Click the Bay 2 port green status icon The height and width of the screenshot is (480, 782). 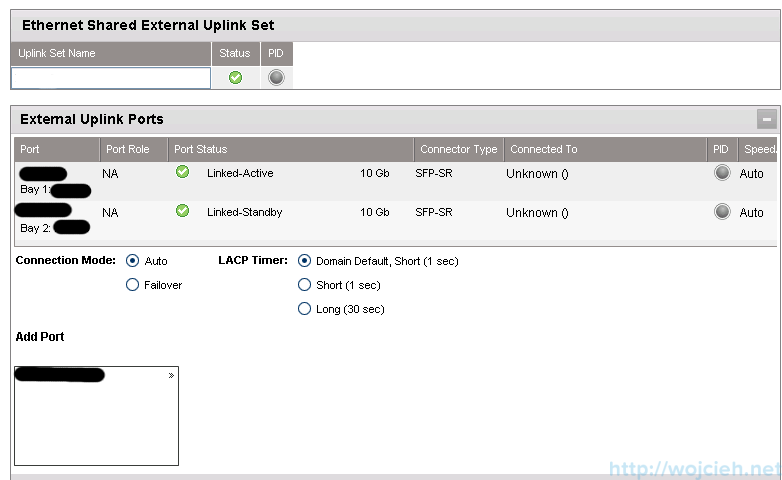[x=182, y=211]
